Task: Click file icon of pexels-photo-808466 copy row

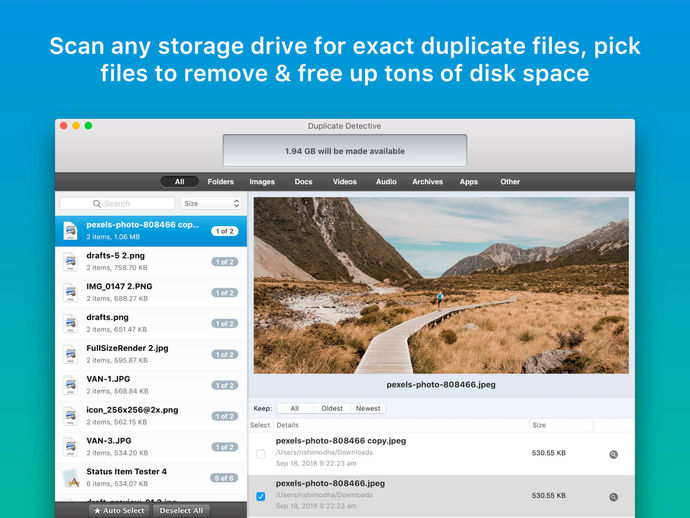Action: [x=70, y=231]
